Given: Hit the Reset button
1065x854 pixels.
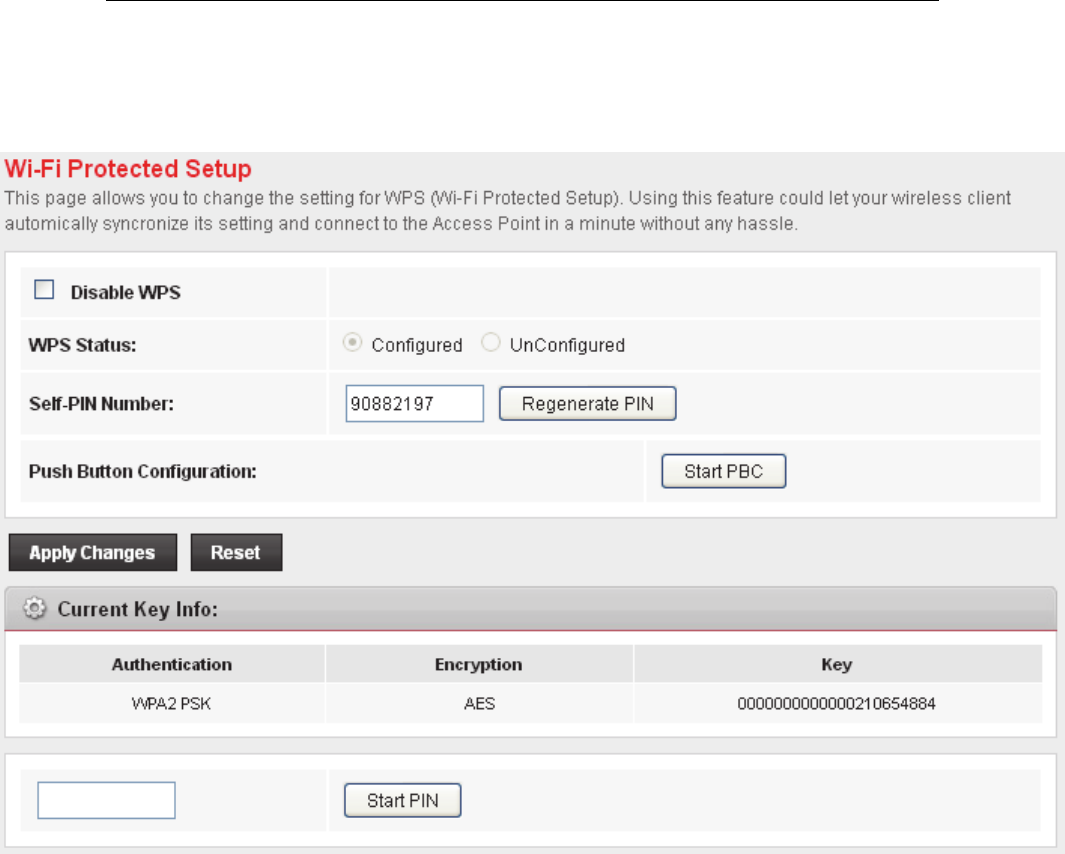Looking at the screenshot, I should point(236,553).
